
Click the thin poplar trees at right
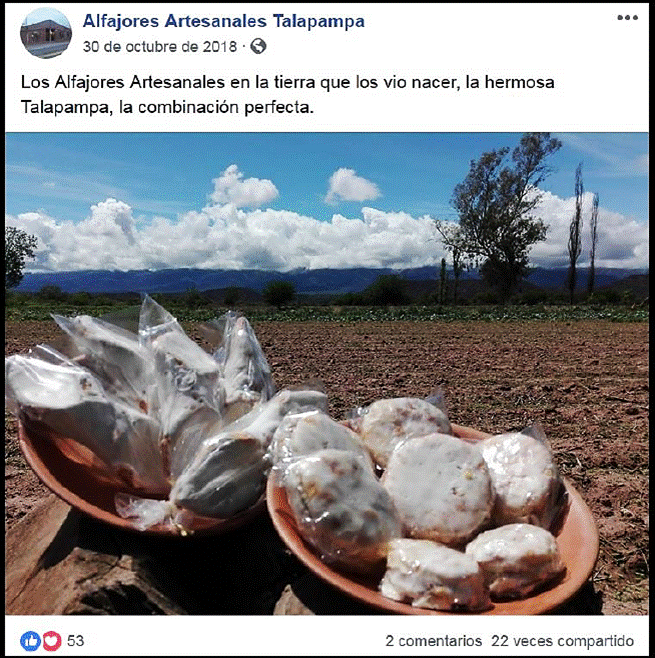(583, 231)
